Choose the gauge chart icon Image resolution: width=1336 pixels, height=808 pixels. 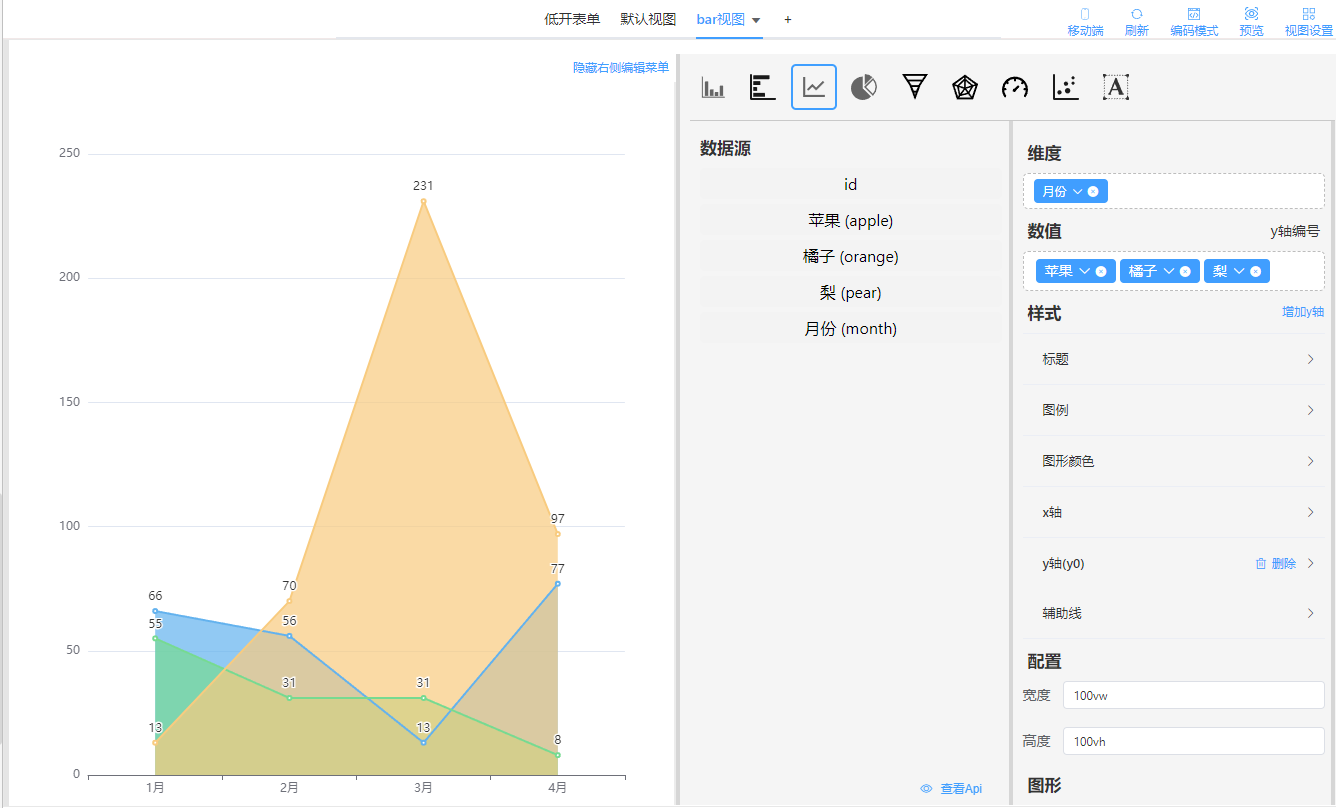(1015, 88)
